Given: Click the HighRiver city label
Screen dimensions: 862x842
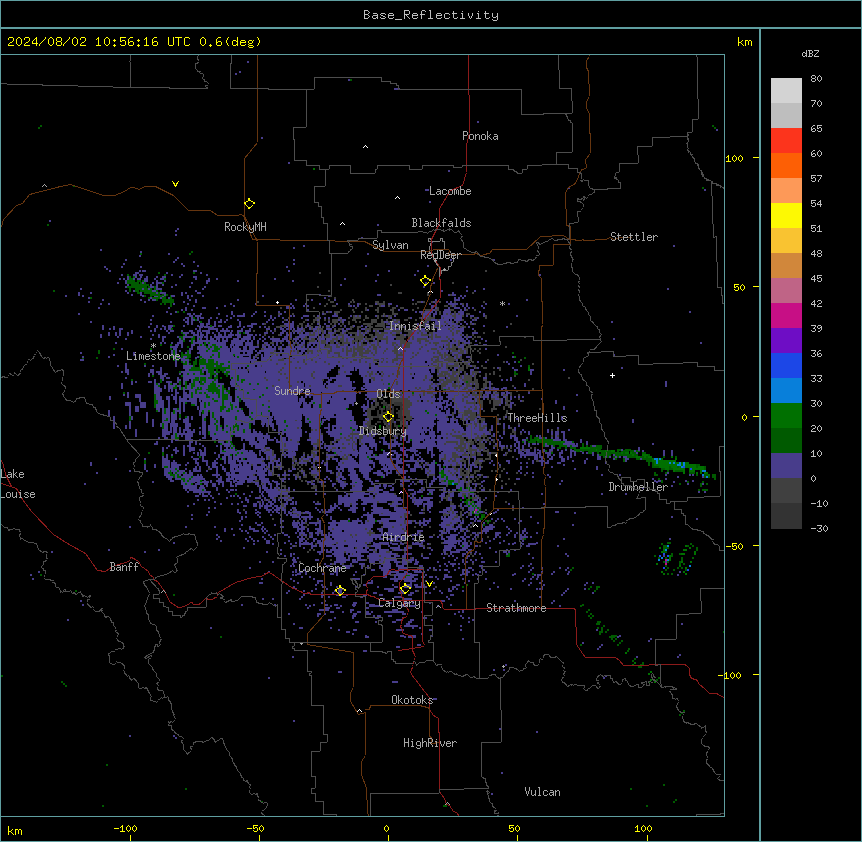Looking at the screenshot, I should [x=430, y=743].
